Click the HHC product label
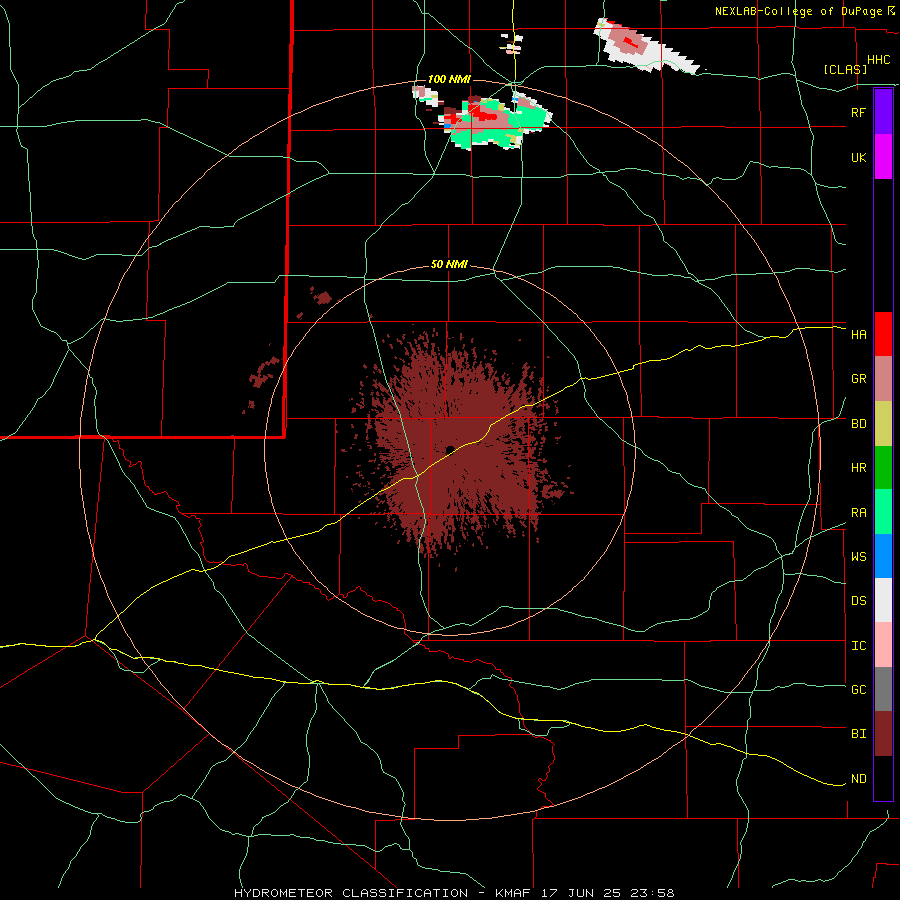Viewport: 900px width, 900px height. (879, 60)
